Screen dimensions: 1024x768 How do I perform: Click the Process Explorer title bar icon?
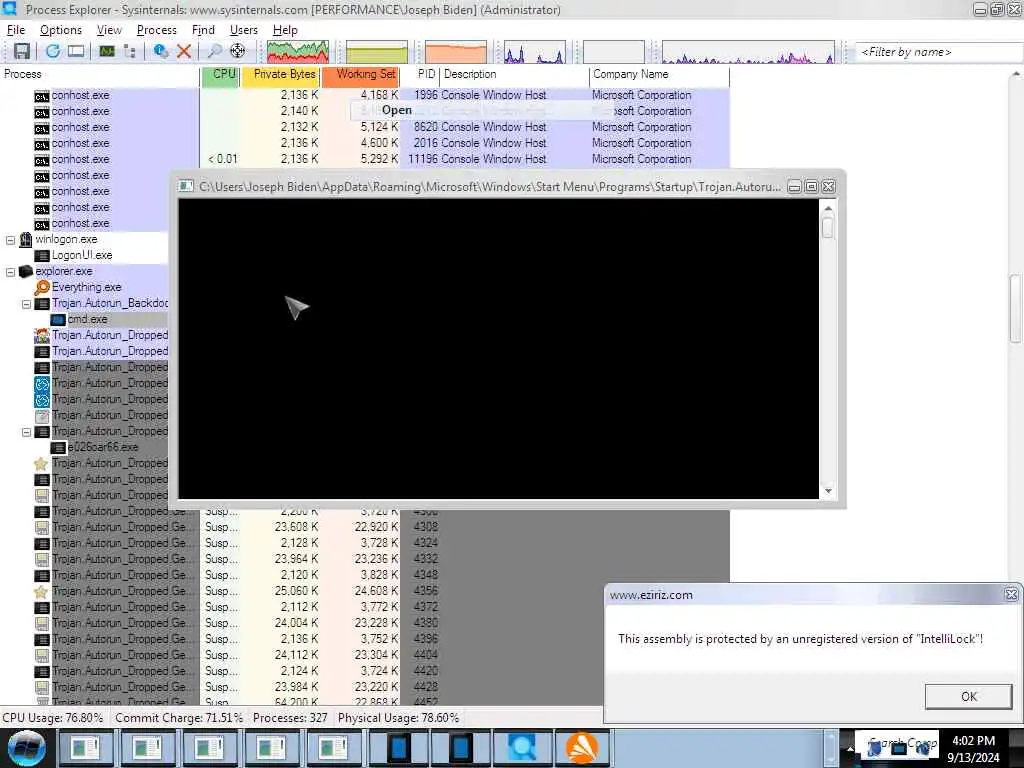pos(9,9)
